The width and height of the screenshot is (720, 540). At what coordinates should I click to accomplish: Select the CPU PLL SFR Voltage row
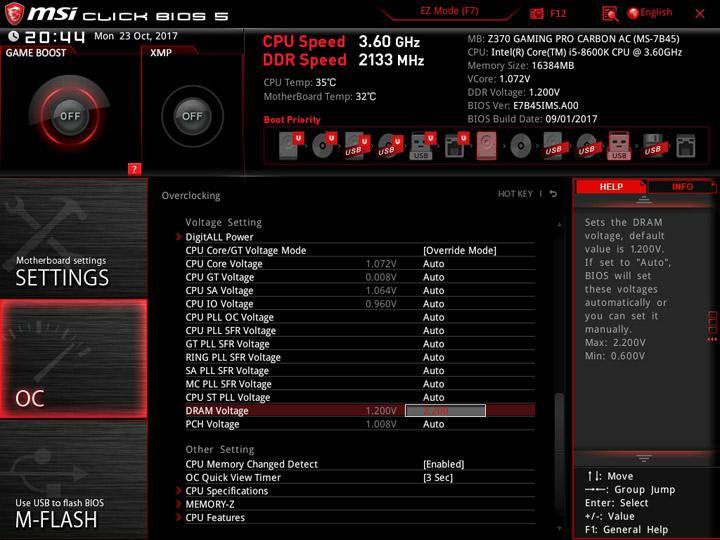point(360,330)
